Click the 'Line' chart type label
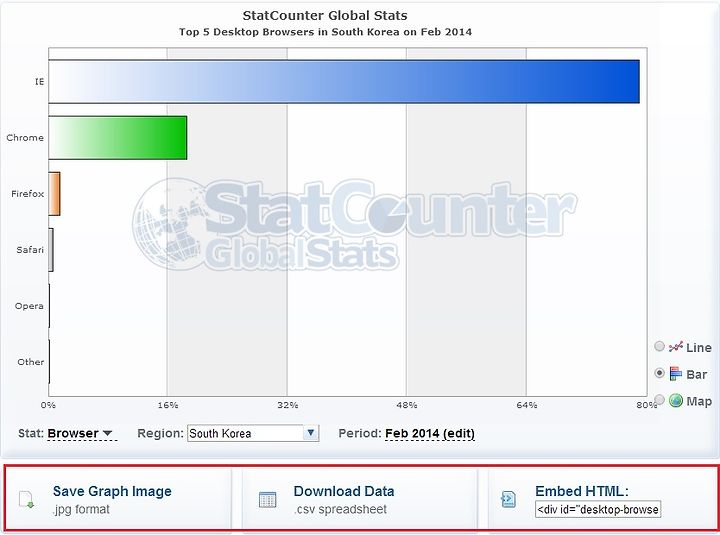The width and height of the screenshot is (720, 535). (x=699, y=348)
